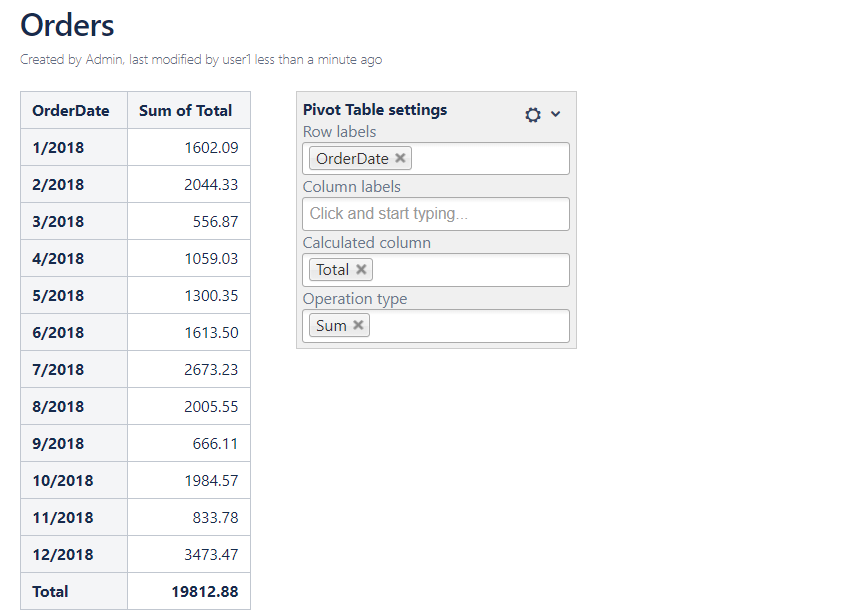Image resolution: width=867 pixels, height=616 pixels.
Task: Open the pivot table settings gear icon
Action: tap(533, 115)
